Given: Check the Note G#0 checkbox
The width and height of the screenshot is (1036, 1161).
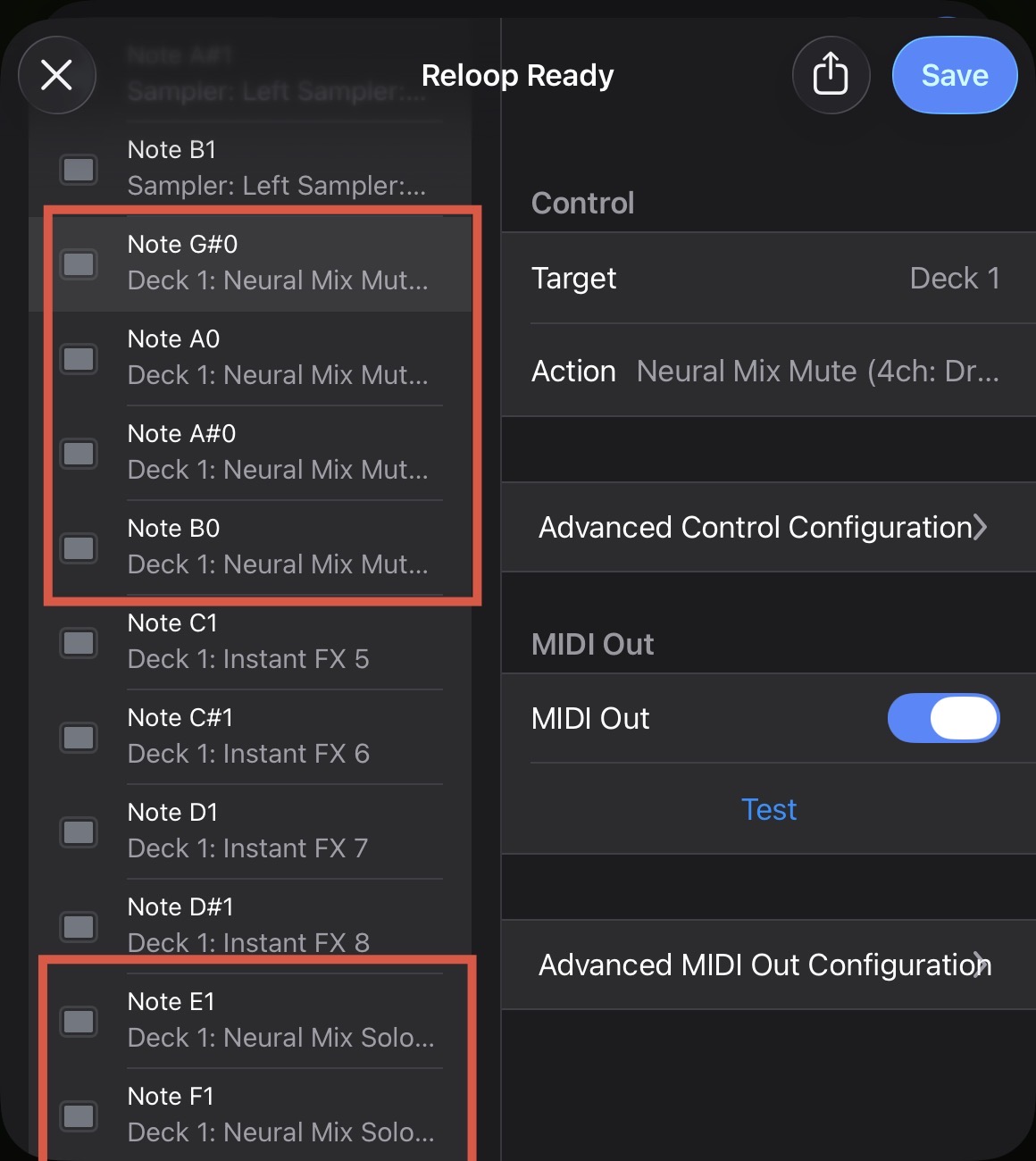Looking at the screenshot, I should coord(79,263).
